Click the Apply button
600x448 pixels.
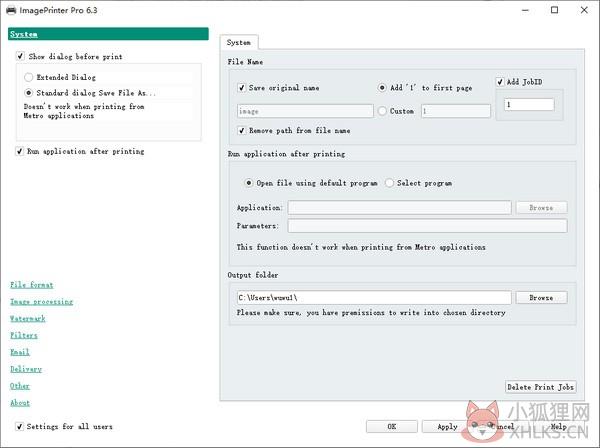(x=447, y=427)
